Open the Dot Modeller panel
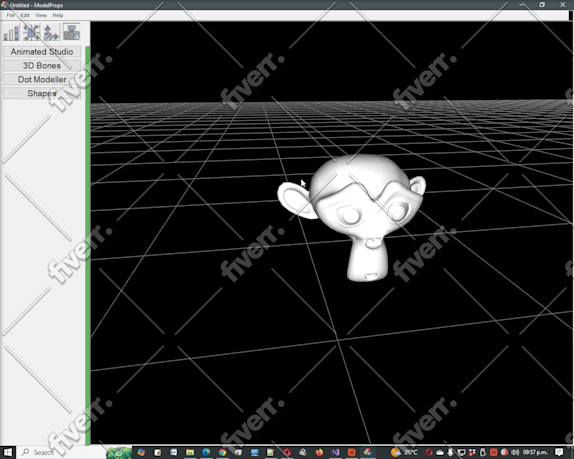The width and height of the screenshot is (574, 459). tap(42, 79)
